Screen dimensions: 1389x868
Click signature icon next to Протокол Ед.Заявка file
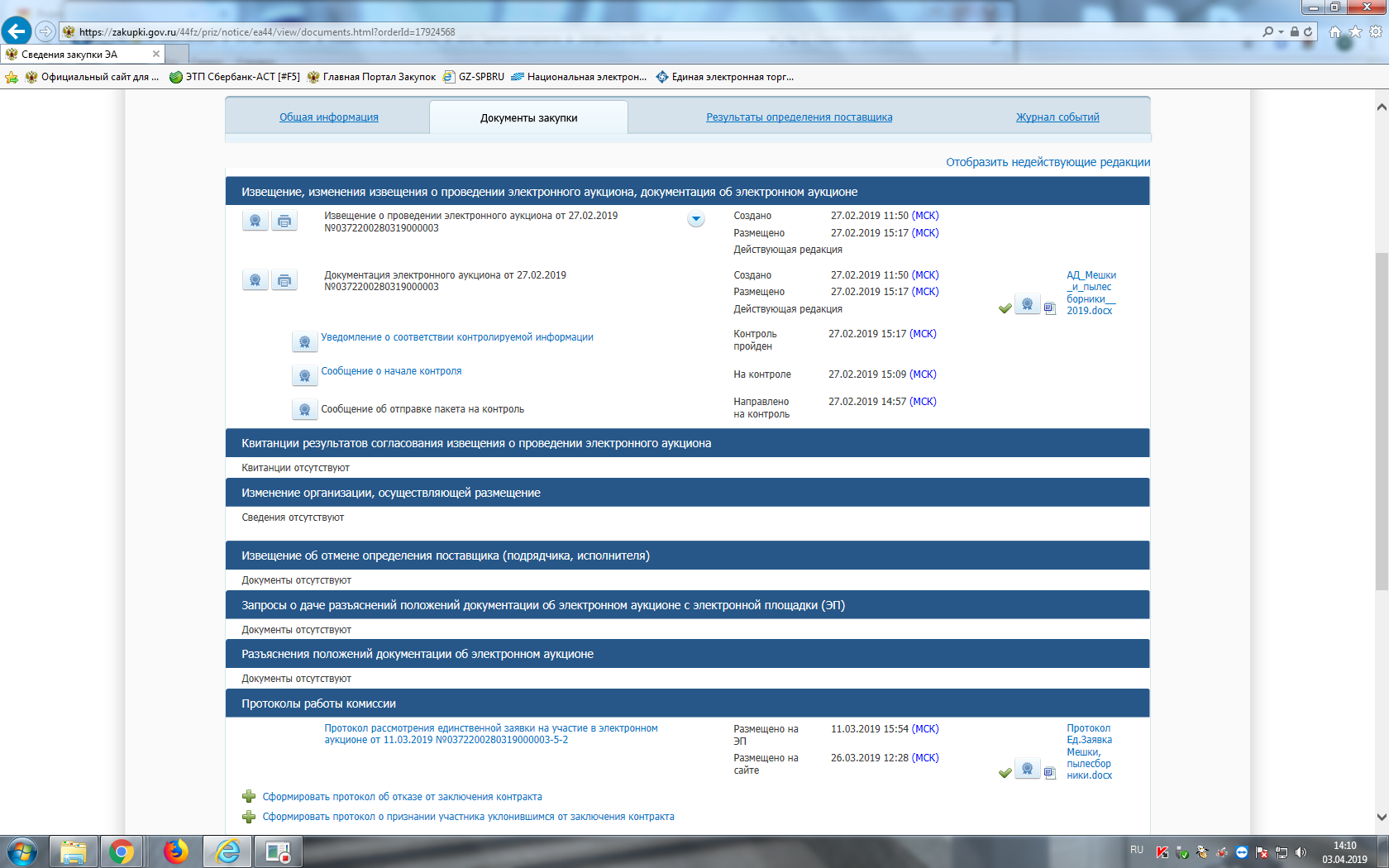[1027, 769]
